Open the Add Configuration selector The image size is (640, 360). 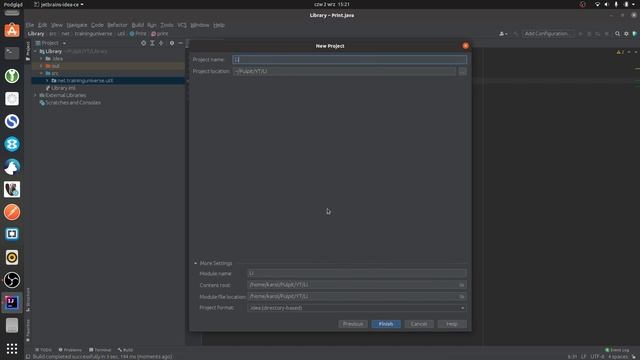click(x=547, y=34)
